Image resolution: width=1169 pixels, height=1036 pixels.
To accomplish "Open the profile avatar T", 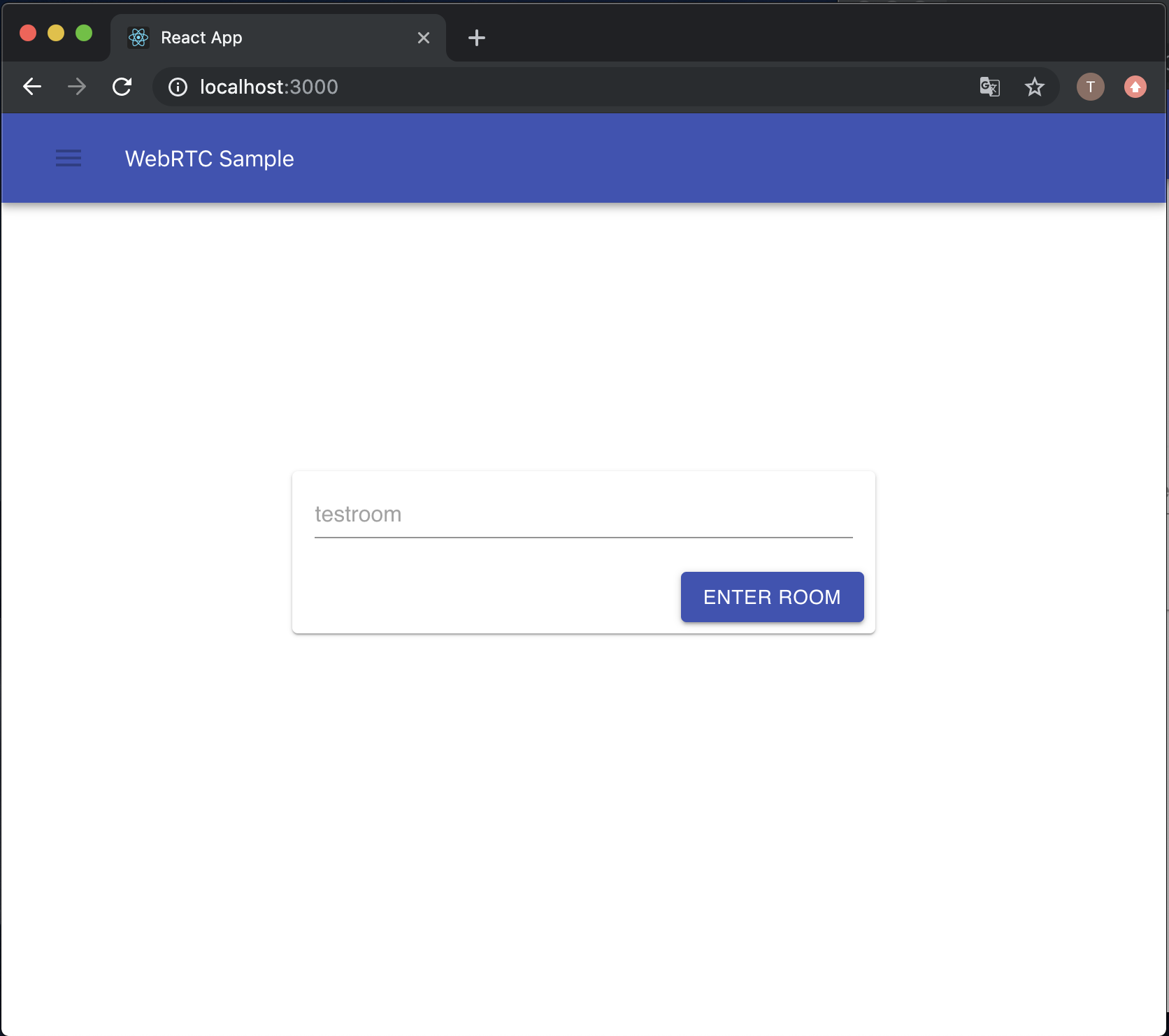I will [1090, 87].
